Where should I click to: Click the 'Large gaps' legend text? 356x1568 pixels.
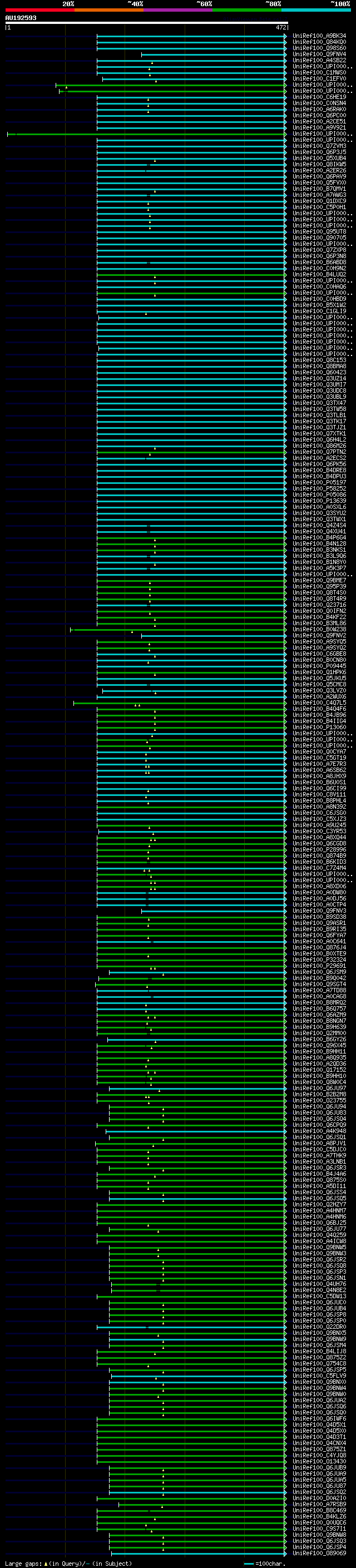point(23,1564)
